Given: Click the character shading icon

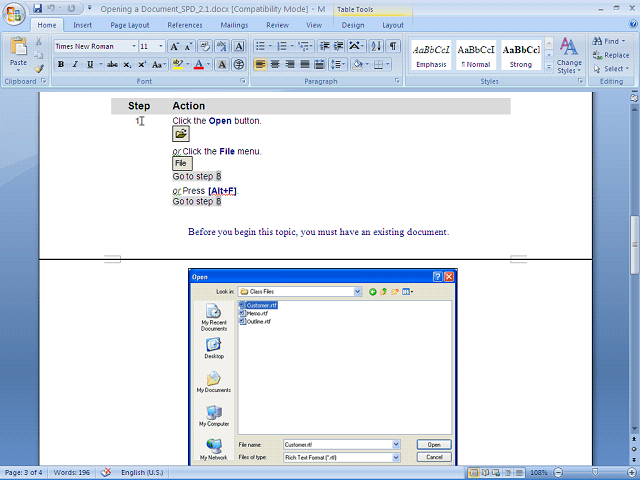Looking at the screenshot, I should click(x=222, y=64).
